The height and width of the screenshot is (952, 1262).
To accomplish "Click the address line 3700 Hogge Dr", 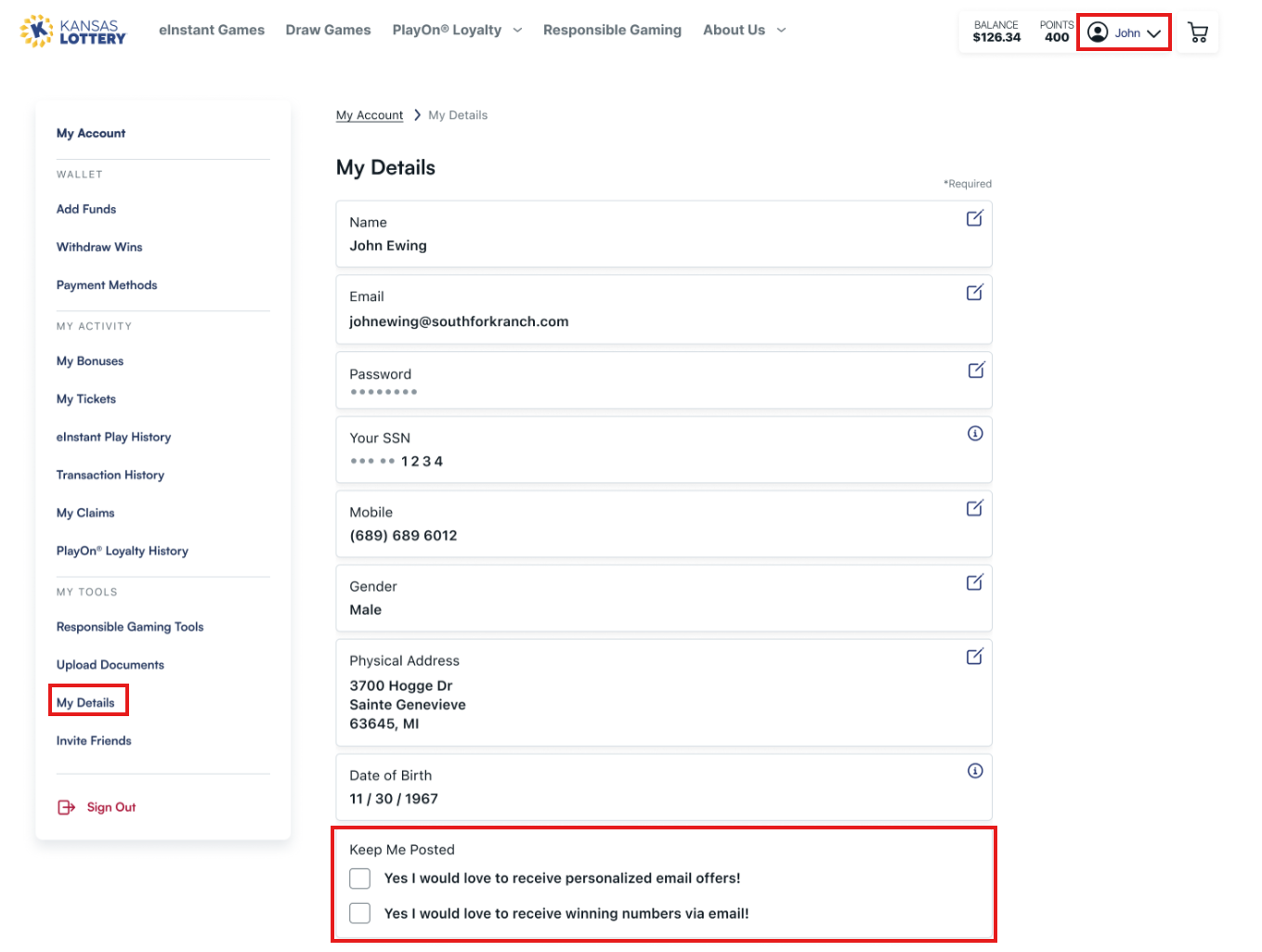I will pos(401,685).
